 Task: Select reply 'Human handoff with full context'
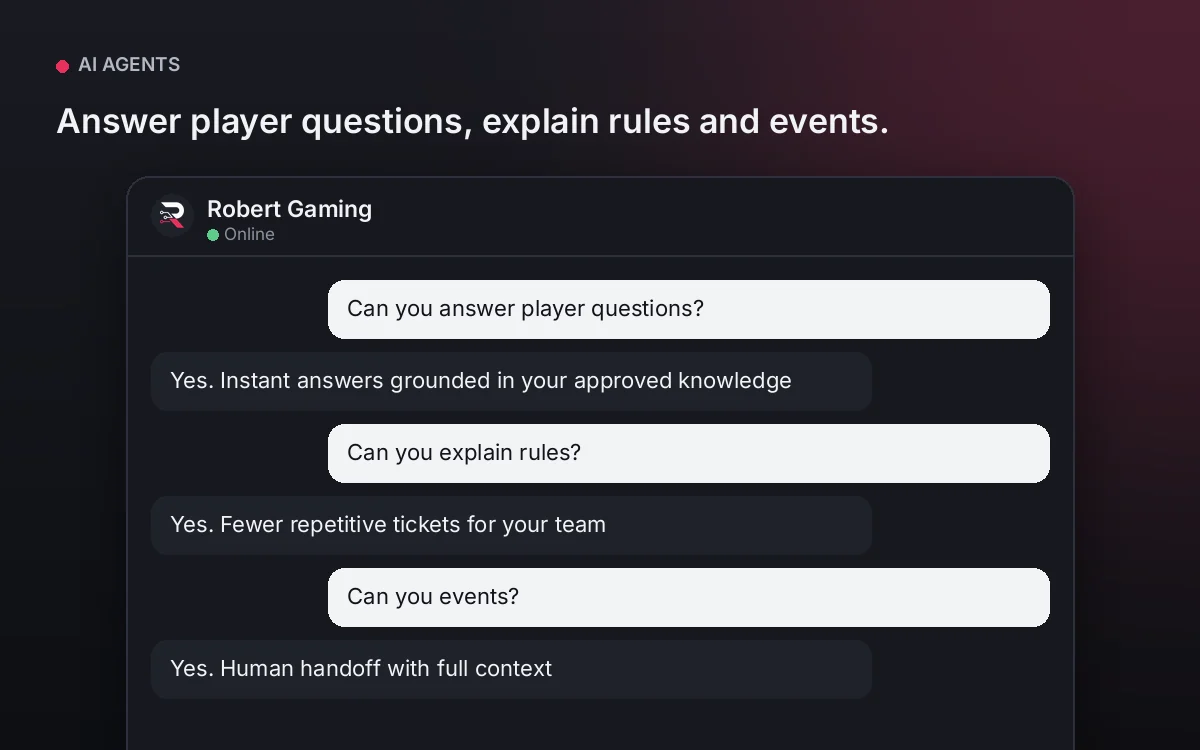[511, 669]
